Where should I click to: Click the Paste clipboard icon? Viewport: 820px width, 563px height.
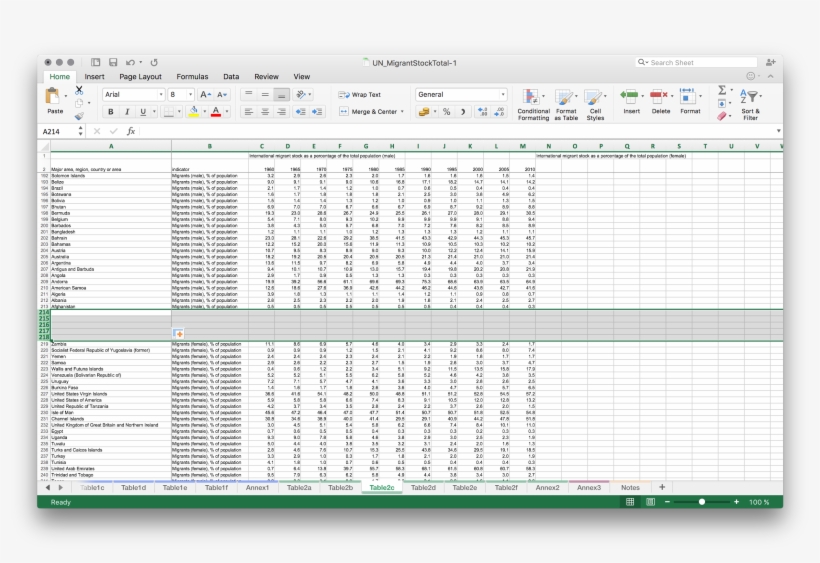(x=54, y=98)
